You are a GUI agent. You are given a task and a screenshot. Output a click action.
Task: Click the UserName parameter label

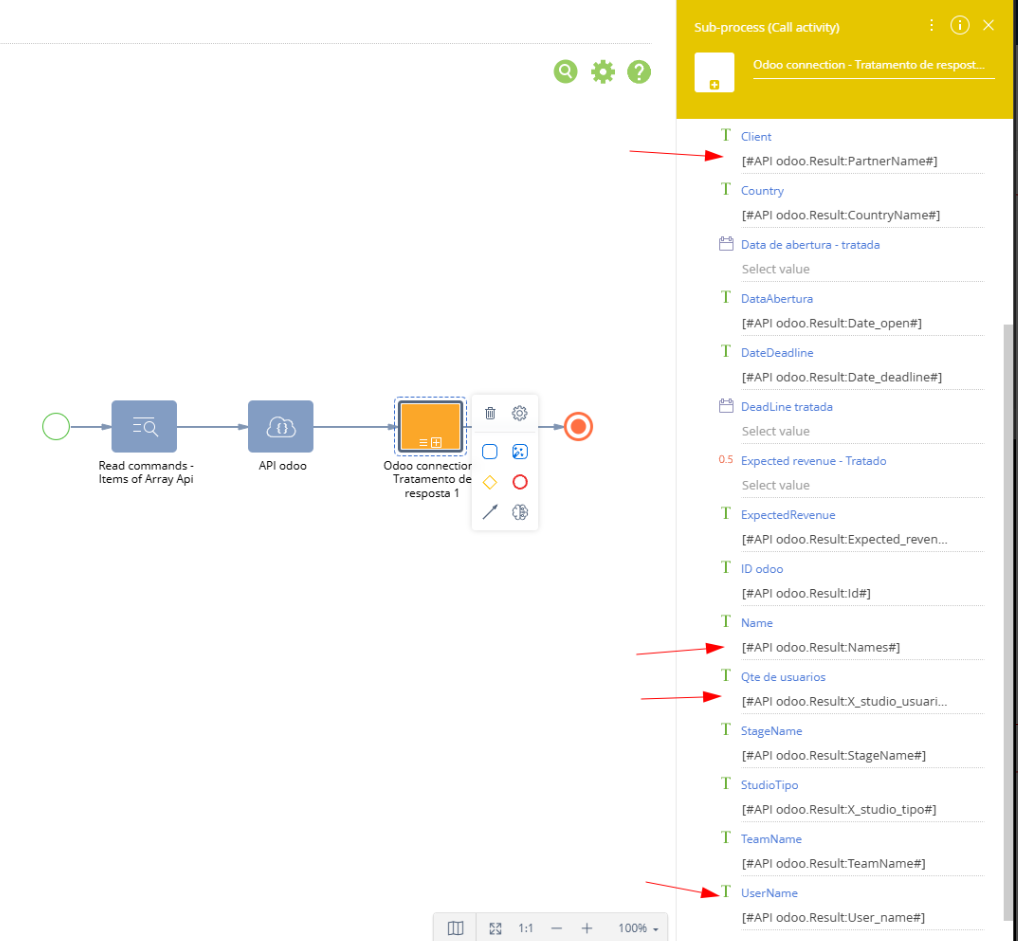tap(769, 893)
